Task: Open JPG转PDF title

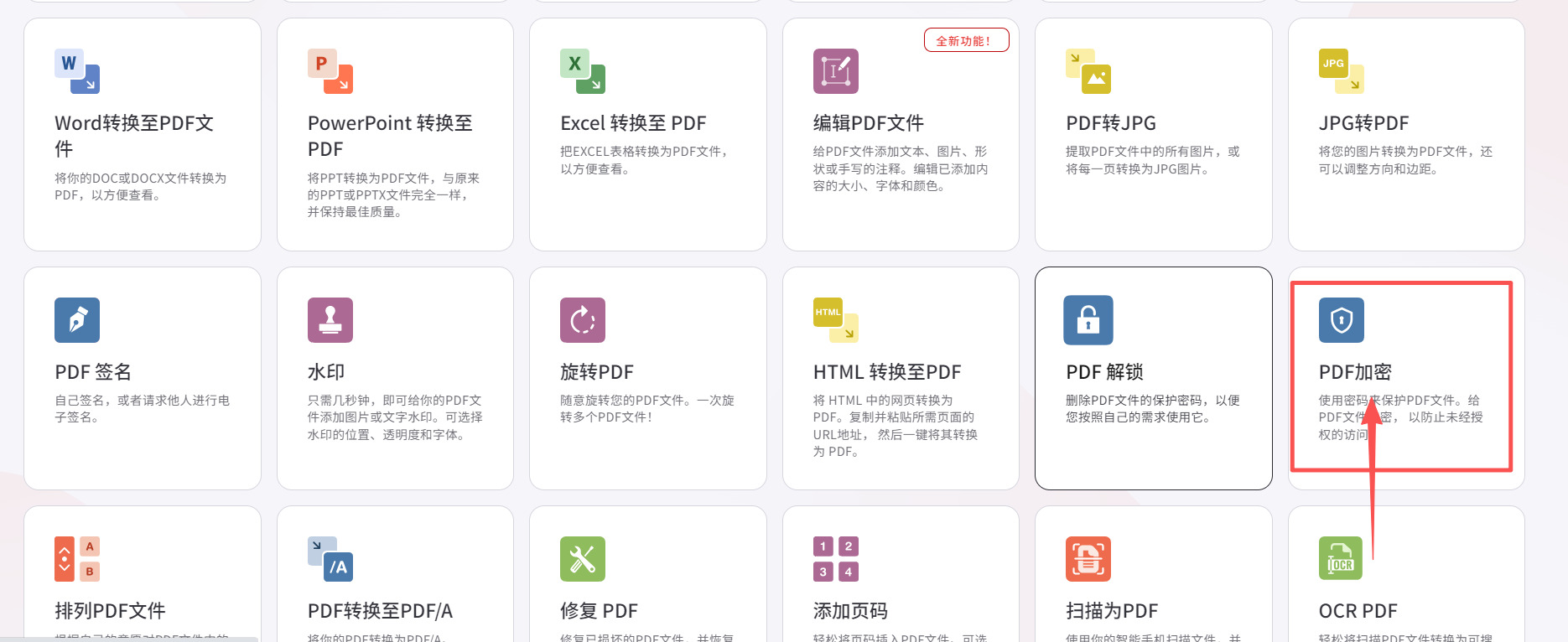Action: [x=1363, y=123]
